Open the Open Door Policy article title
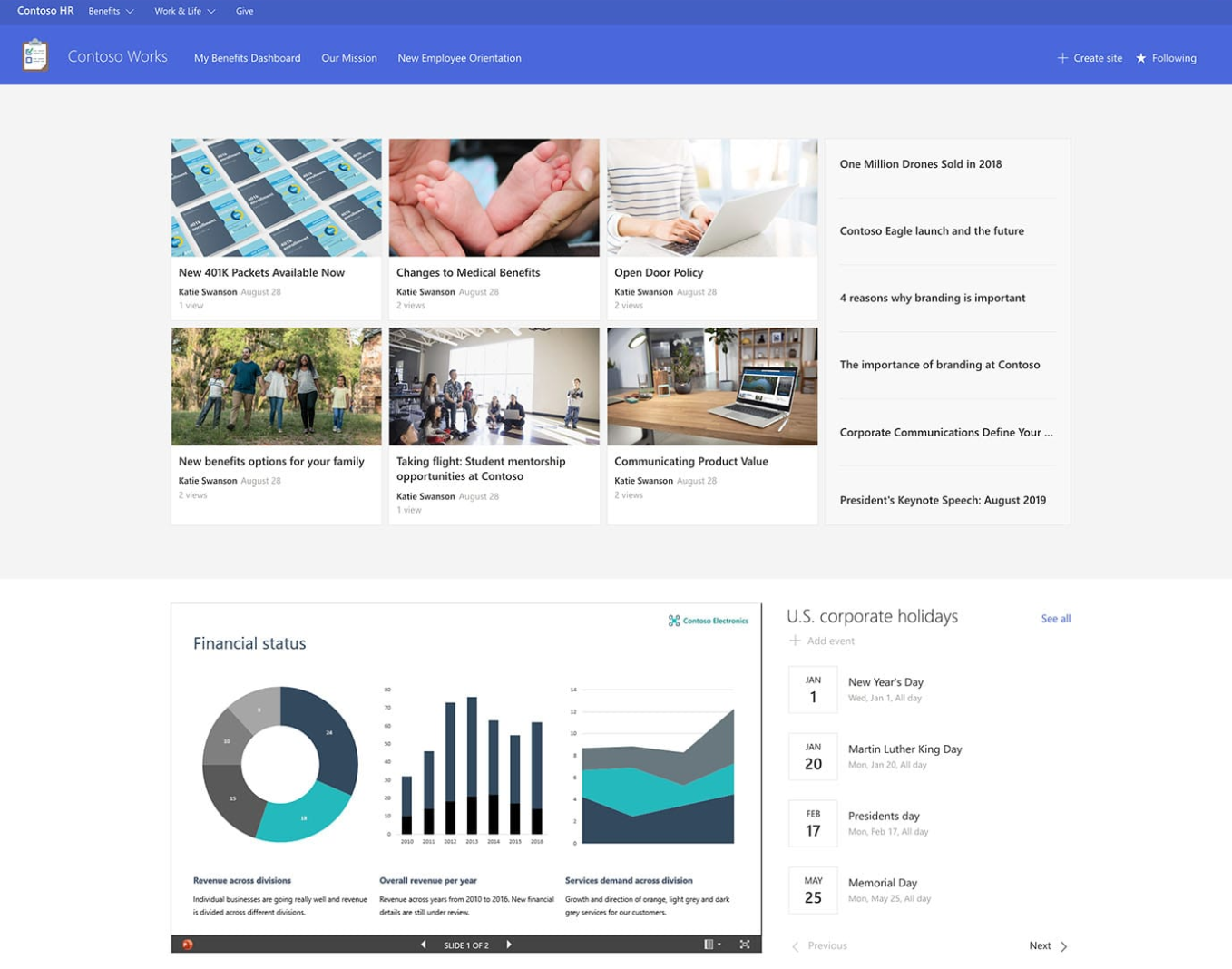The width and height of the screenshot is (1232, 969). 659,272
